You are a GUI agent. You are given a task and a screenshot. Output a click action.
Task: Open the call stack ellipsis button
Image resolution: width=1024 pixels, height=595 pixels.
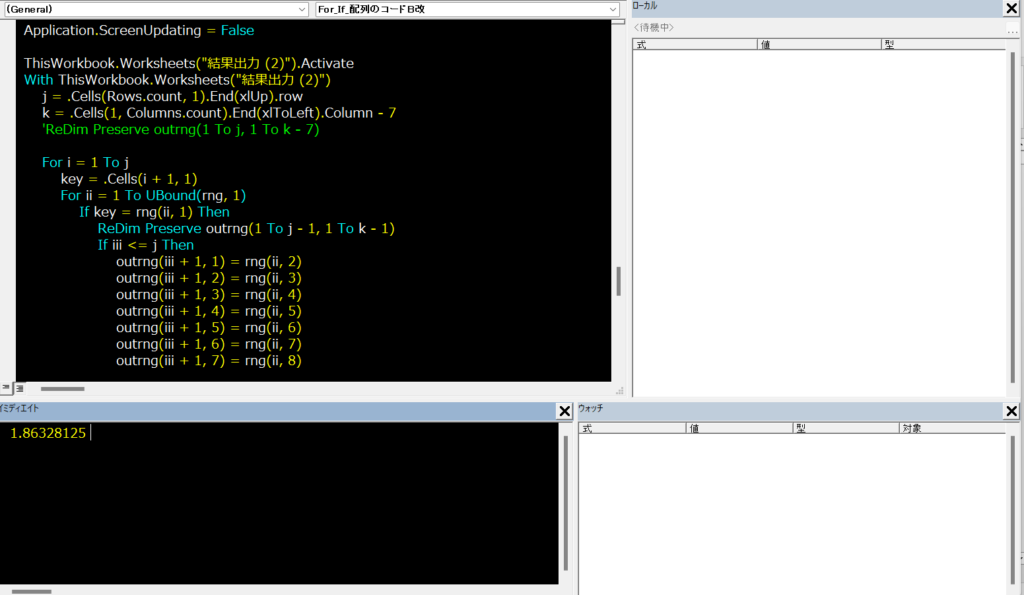(1011, 28)
